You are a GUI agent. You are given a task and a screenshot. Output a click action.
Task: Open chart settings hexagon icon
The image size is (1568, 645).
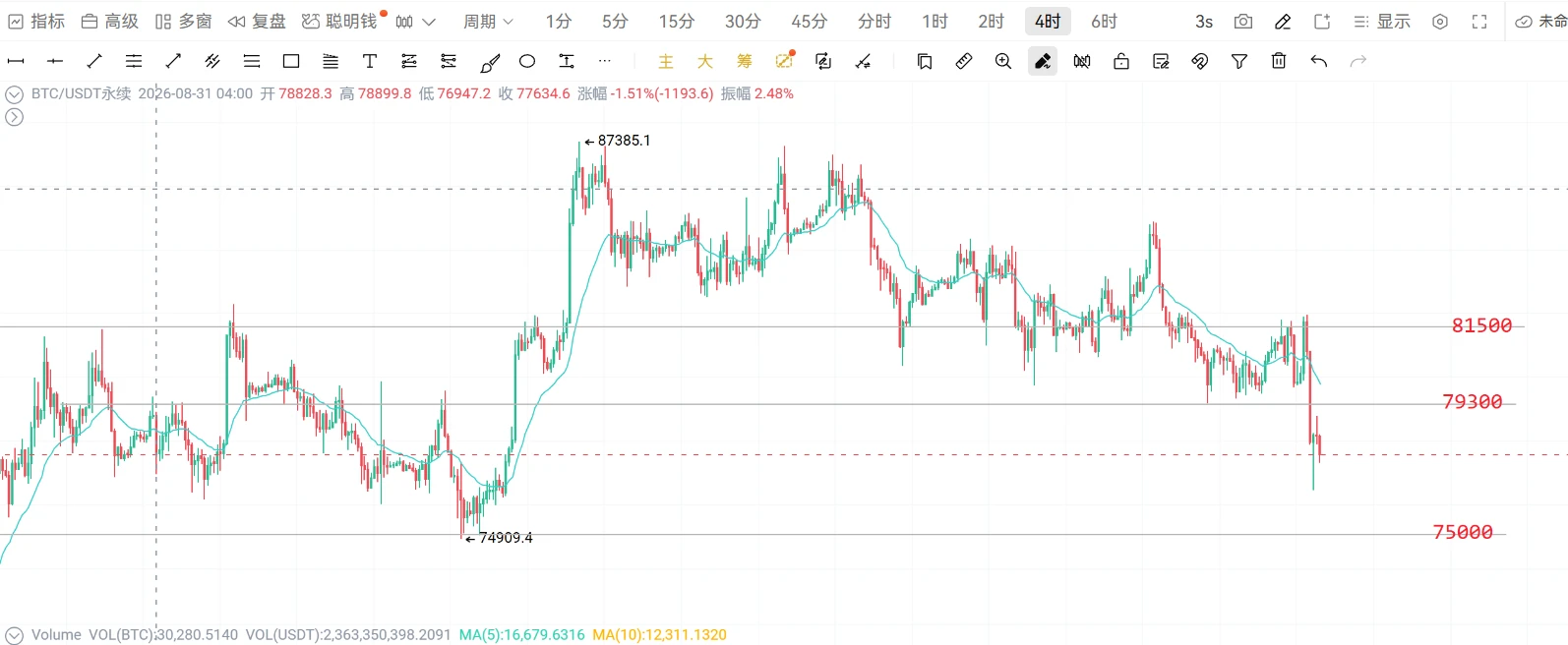click(x=1440, y=22)
